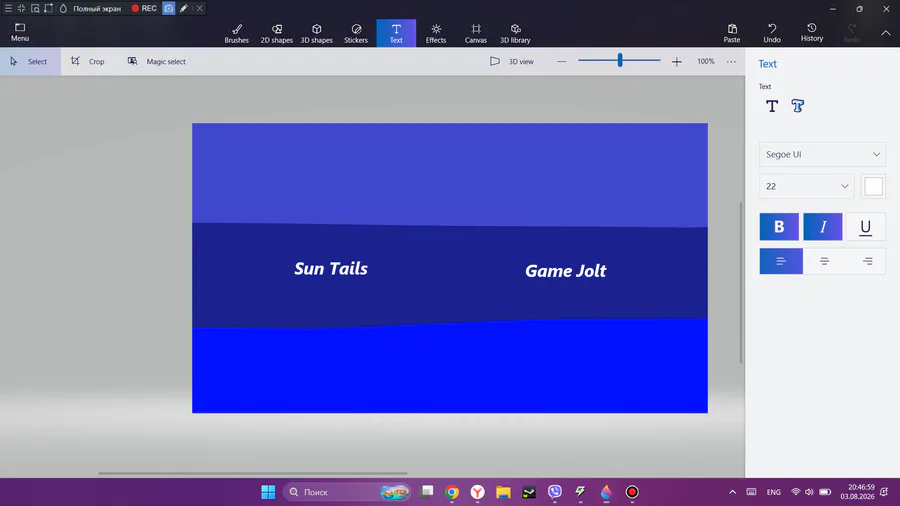Open the Stickers panel
Viewport: 900px width, 506px height.
(356, 33)
